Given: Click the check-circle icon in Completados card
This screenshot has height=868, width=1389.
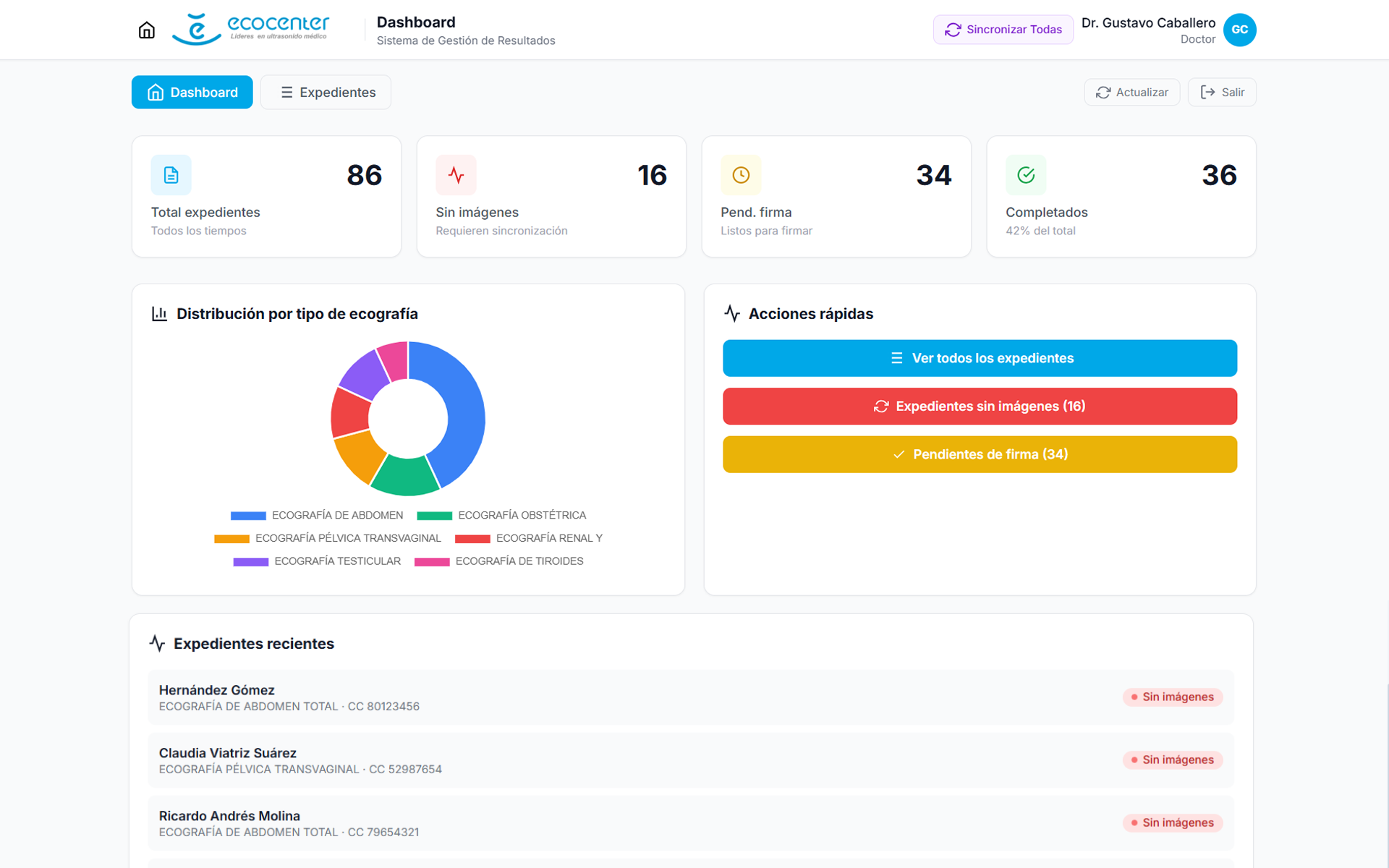Looking at the screenshot, I should click(1026, 175).
